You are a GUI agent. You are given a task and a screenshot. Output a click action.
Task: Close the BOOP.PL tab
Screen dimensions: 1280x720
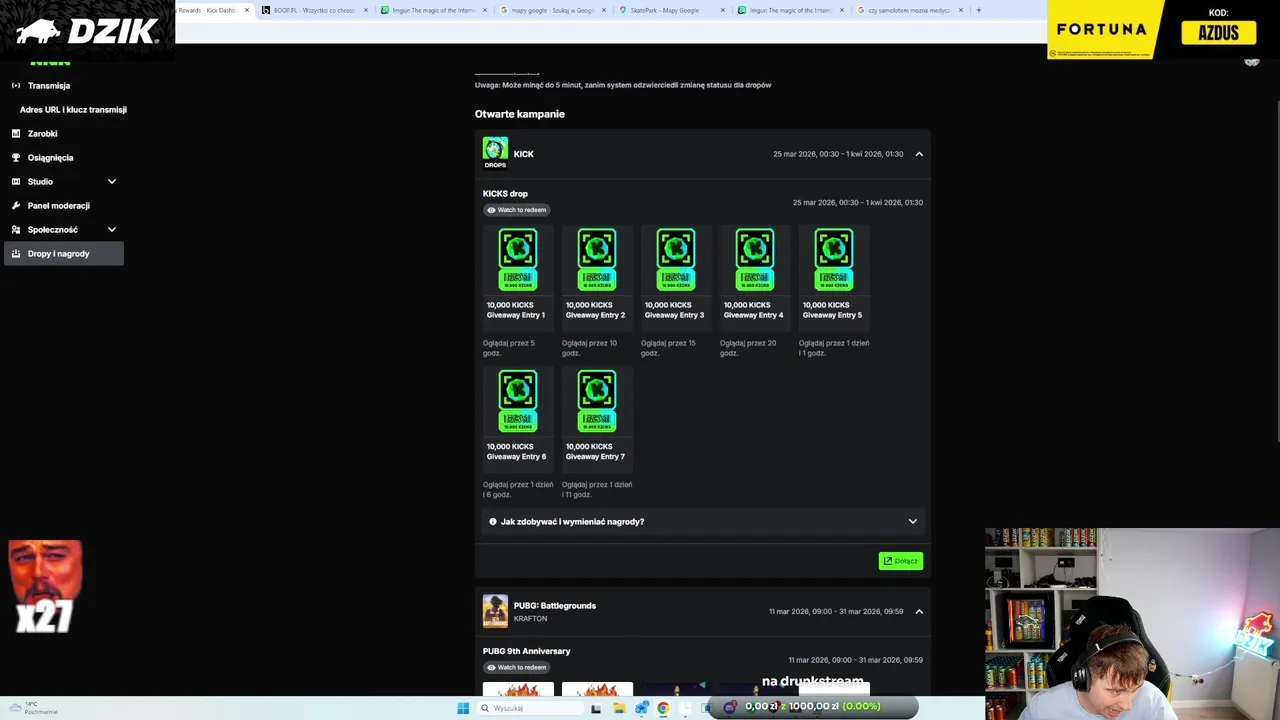(366, 10)
